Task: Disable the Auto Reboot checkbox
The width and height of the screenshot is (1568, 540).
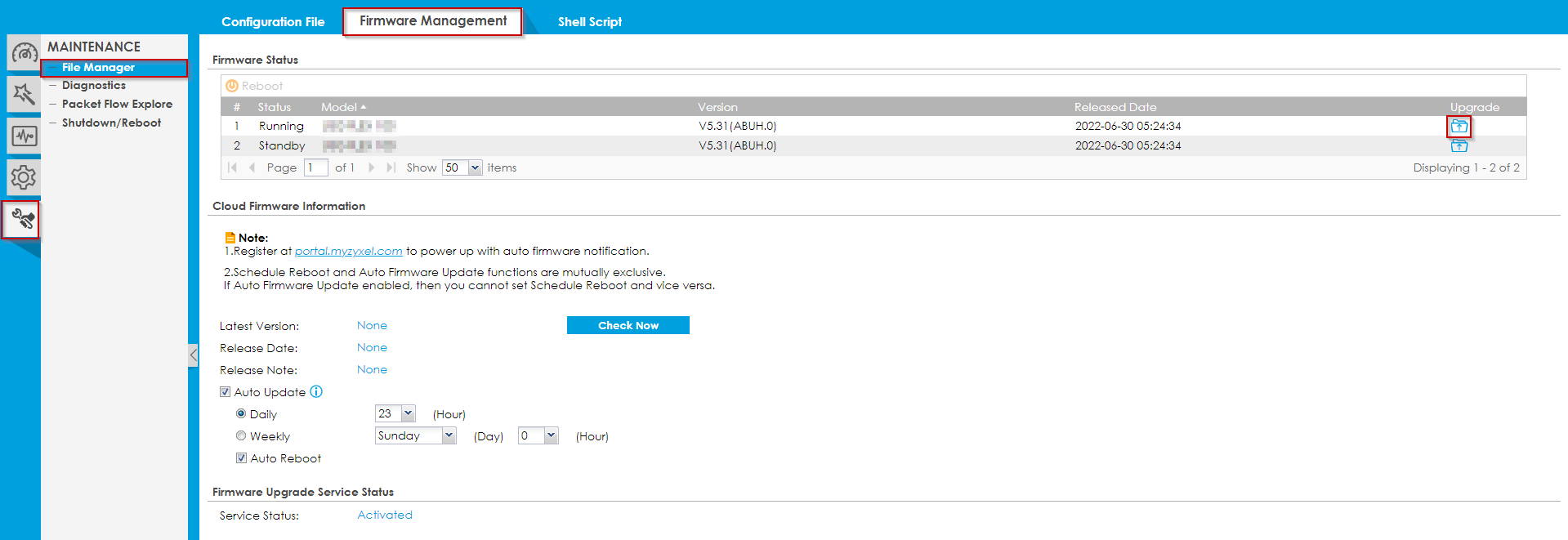Action: (x=242, y=458)
